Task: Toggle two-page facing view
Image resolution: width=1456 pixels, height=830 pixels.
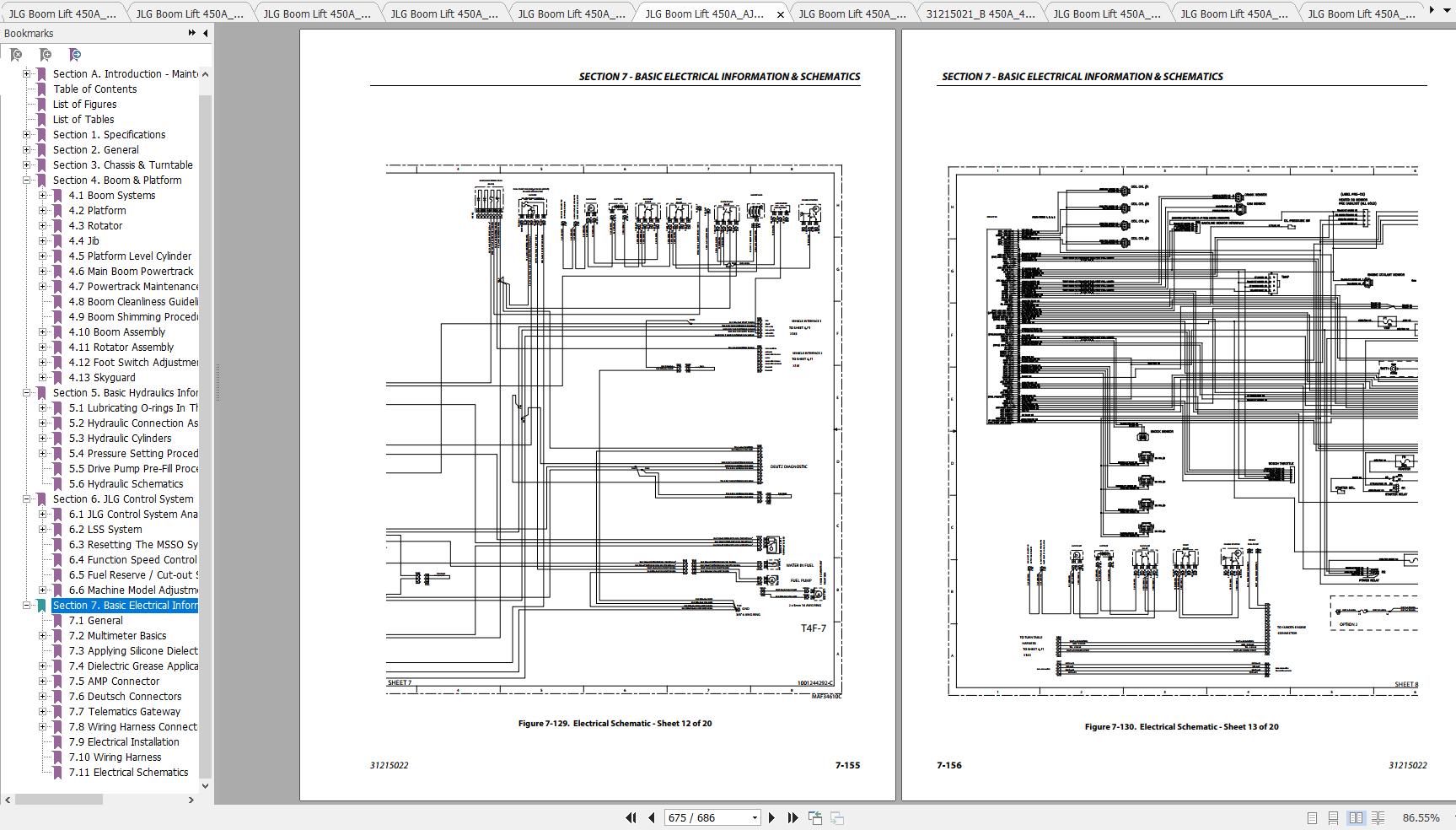Action: [x=1356, y=817]
